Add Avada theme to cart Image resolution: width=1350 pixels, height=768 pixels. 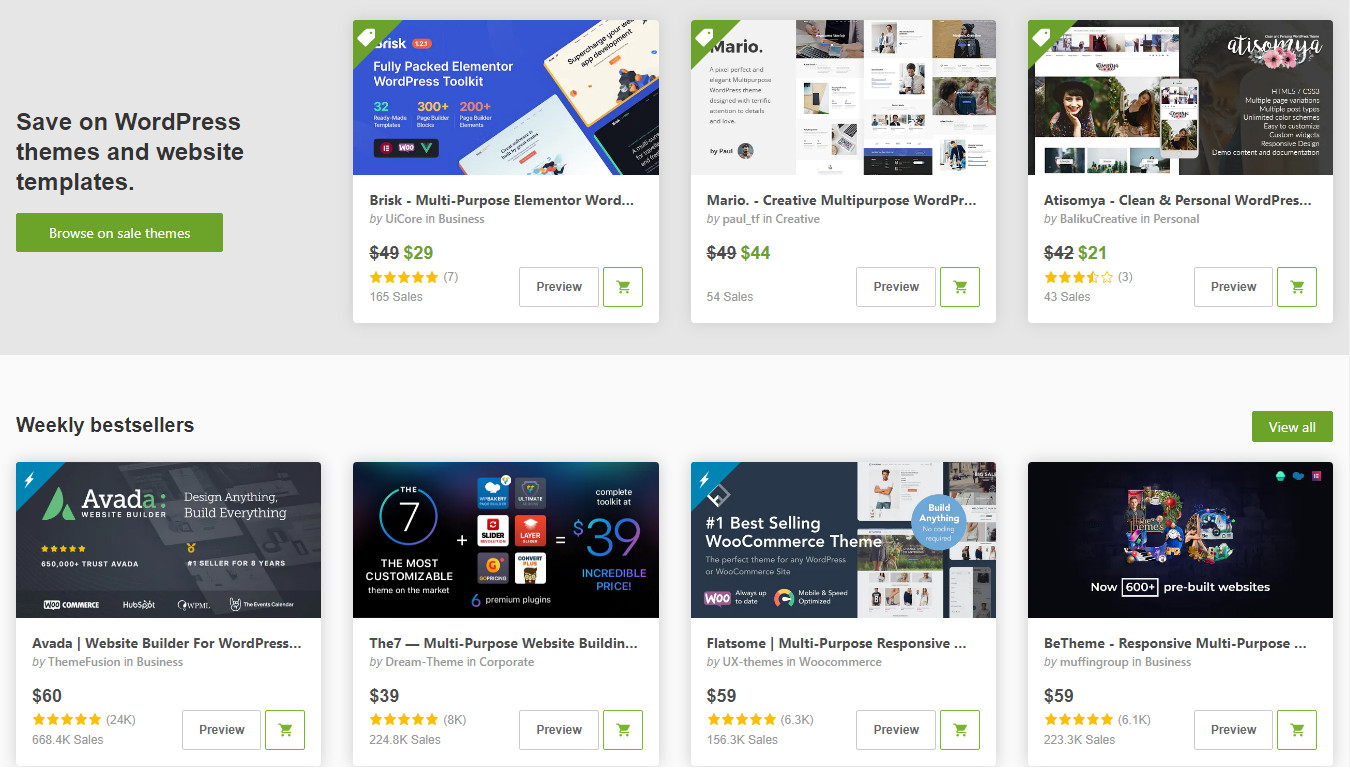pyautogui.click(x=285, y=730)
